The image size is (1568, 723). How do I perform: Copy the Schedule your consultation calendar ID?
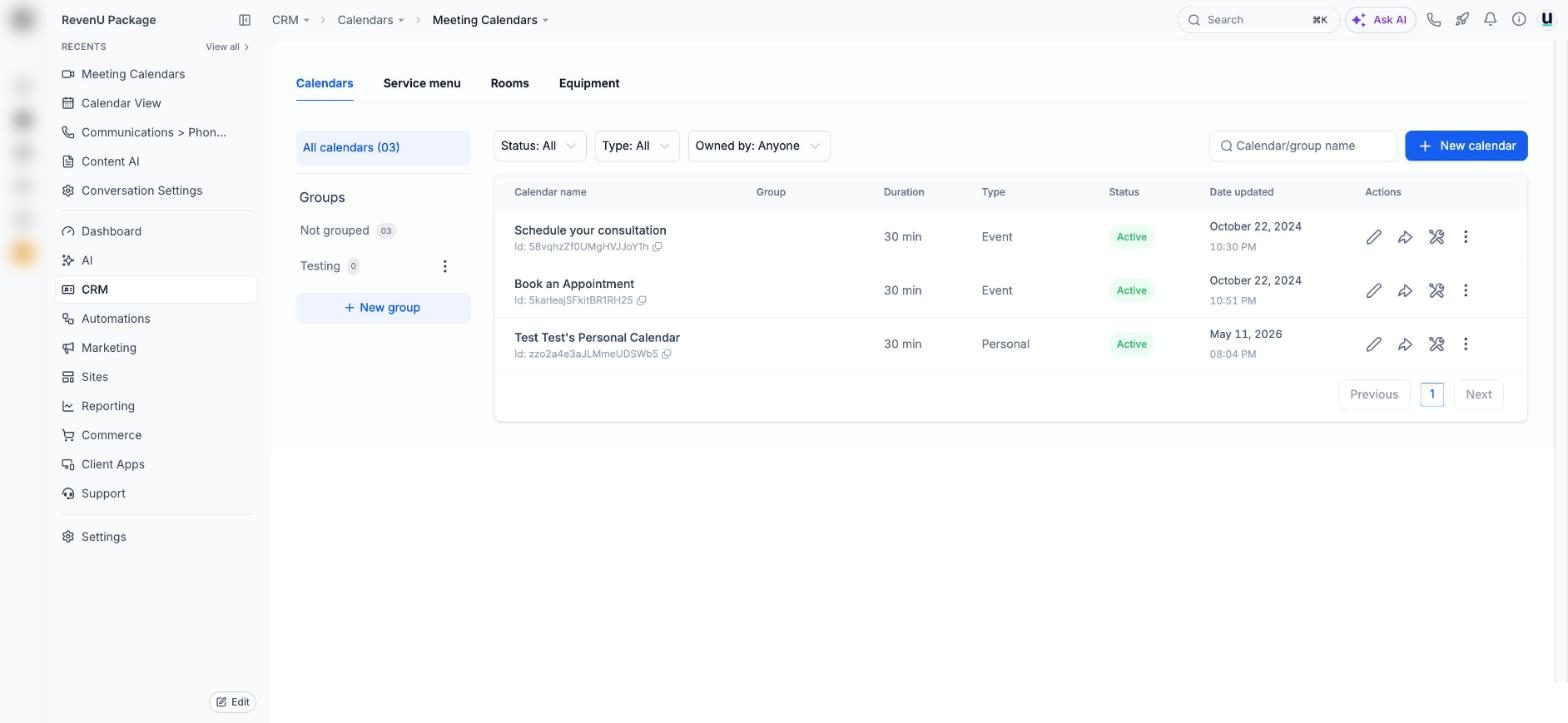(x=657, y=247)
